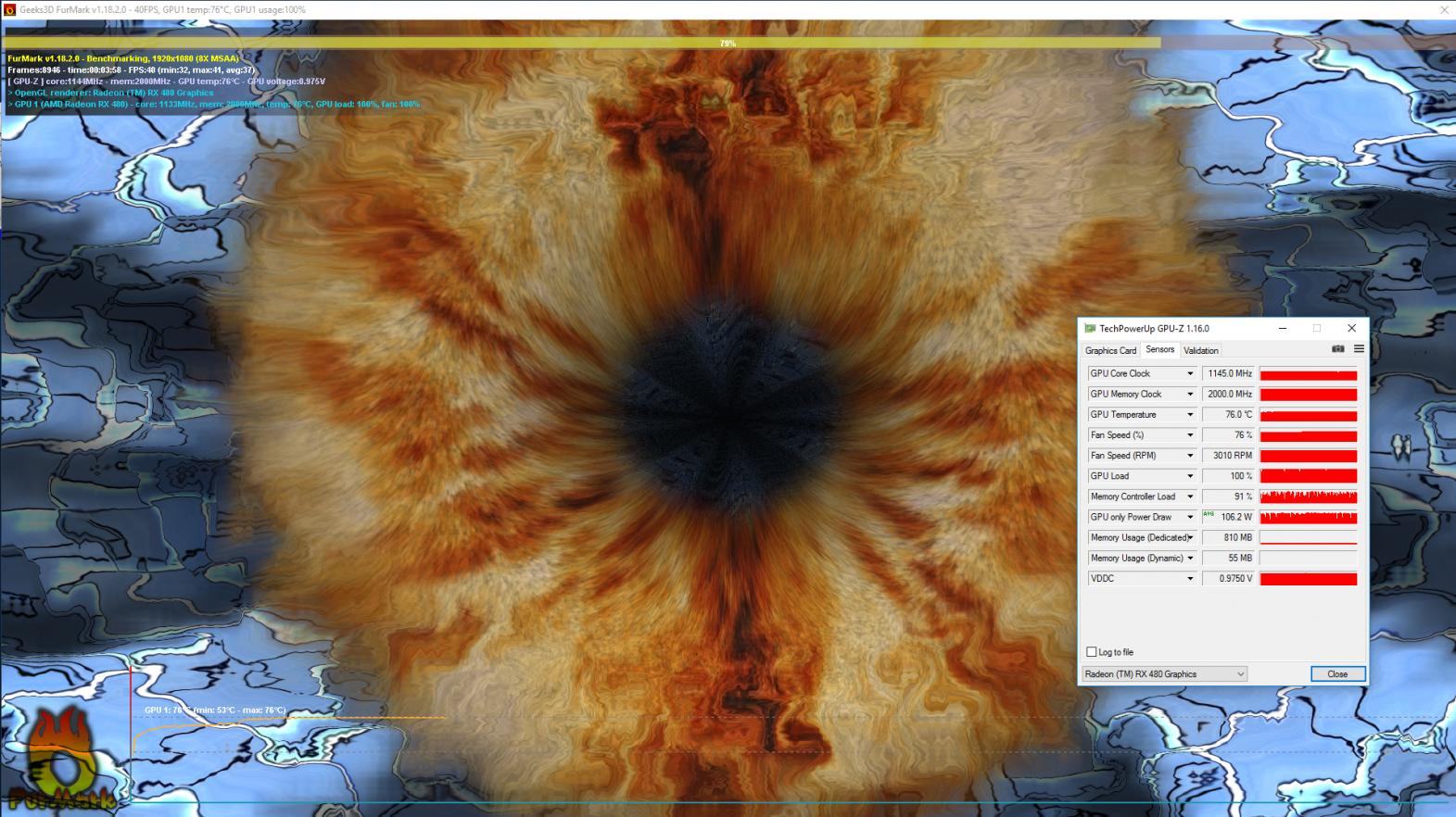Screen dimensions: 1456x817
Task: Click the Memory Controller Load graph
Action: coord(1308,496)
